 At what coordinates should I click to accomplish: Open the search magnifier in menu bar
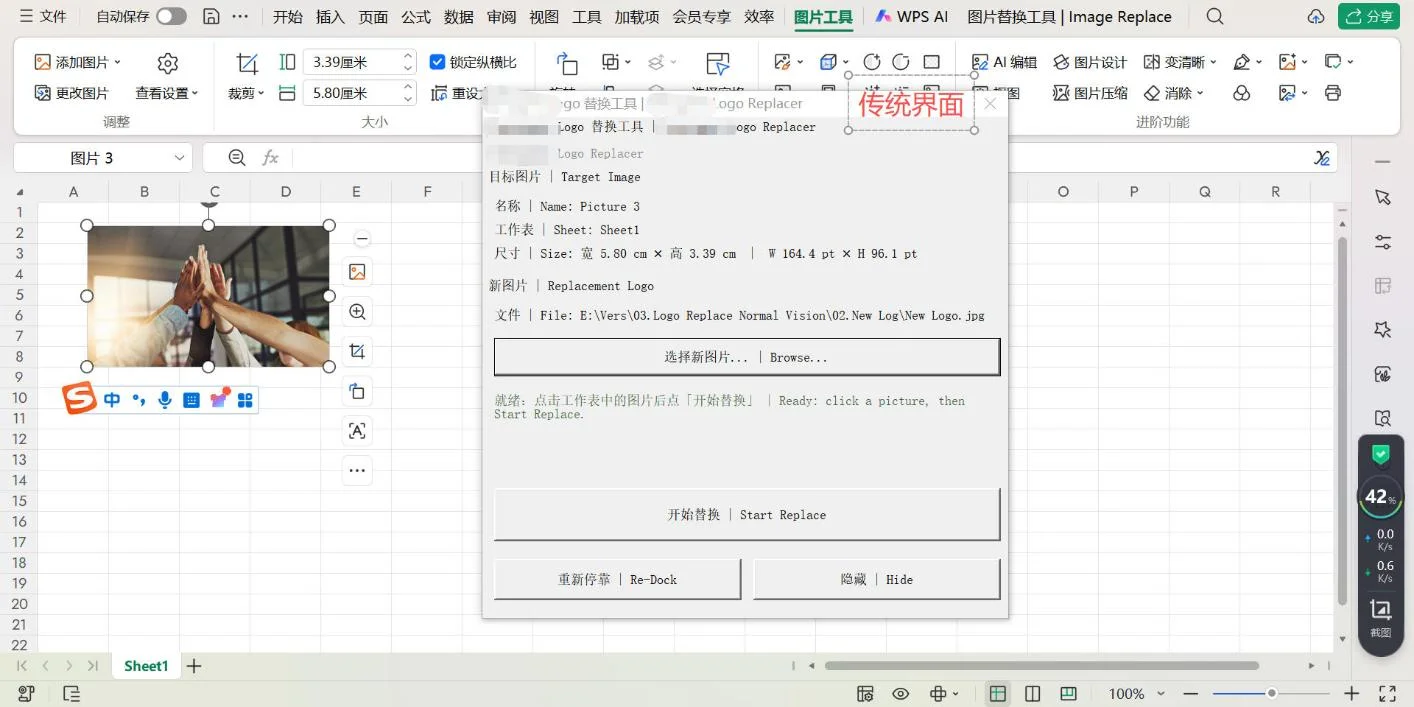point(1215,16)
